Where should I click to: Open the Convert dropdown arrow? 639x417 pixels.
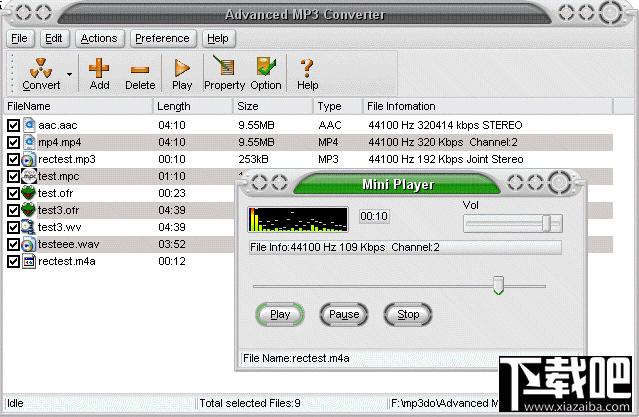point(69,74)
